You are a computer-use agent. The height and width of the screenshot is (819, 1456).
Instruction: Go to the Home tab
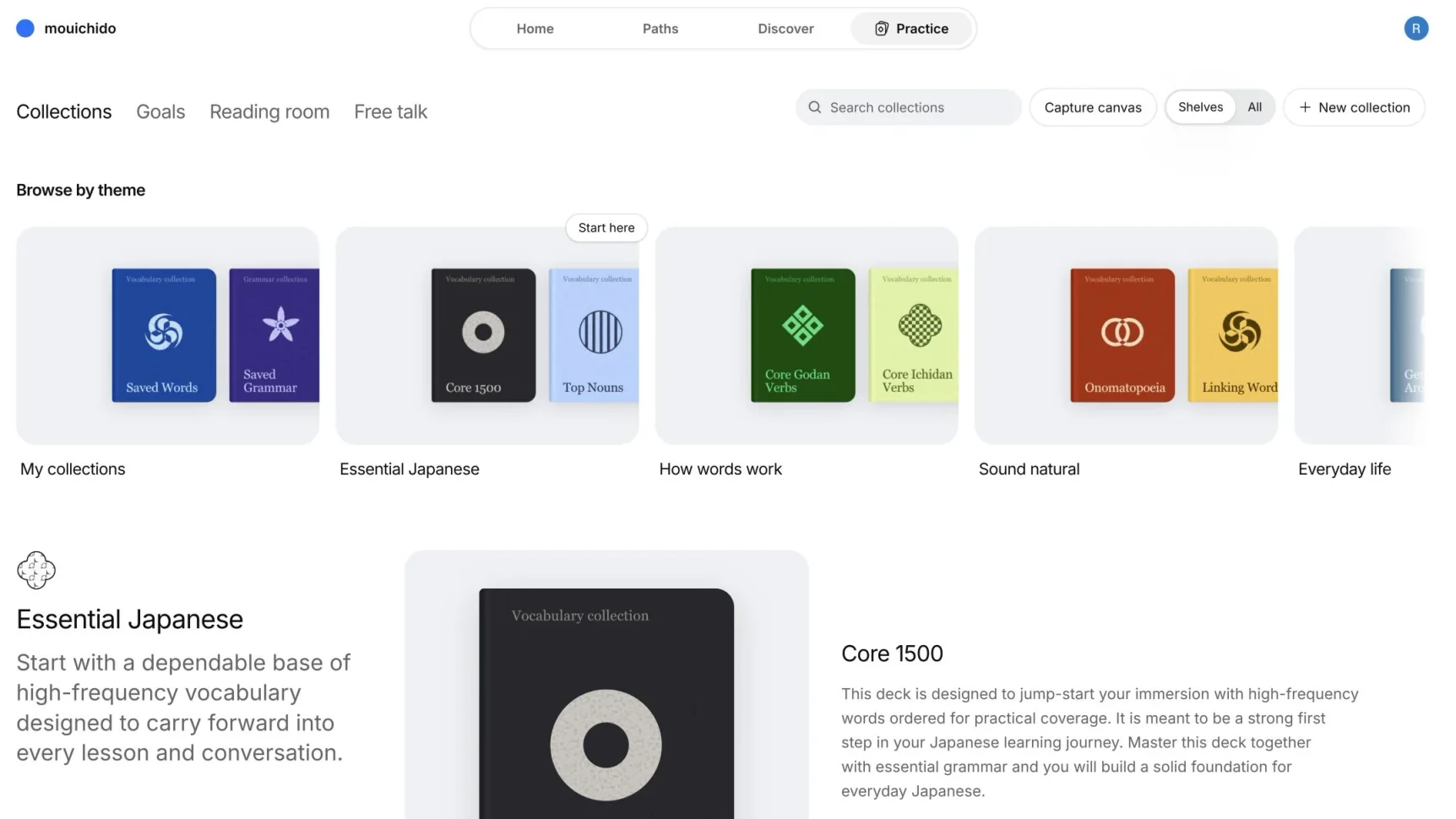[x=535, y=29]
